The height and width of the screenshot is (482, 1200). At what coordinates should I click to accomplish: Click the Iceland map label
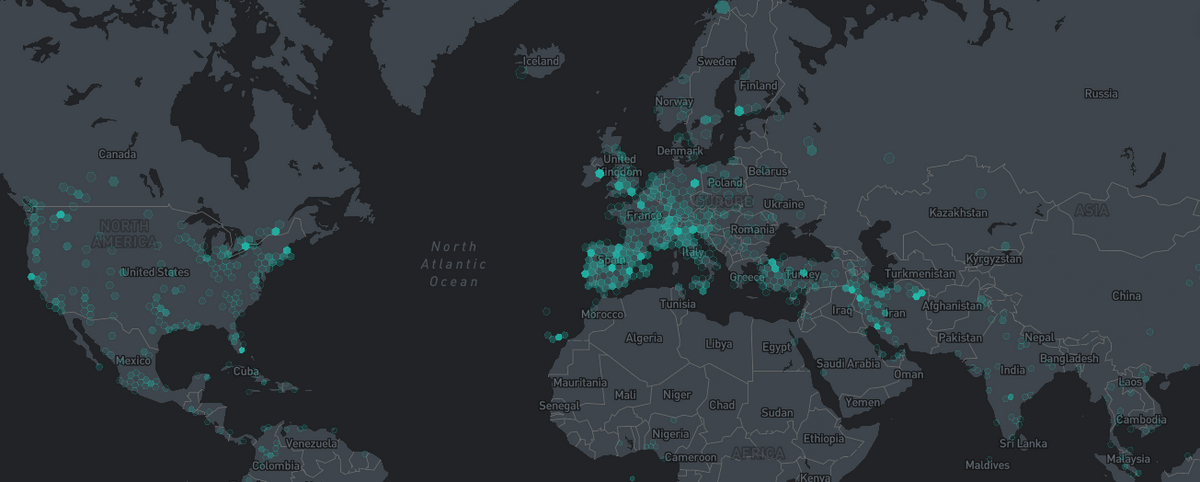click(x=542, y=61)
